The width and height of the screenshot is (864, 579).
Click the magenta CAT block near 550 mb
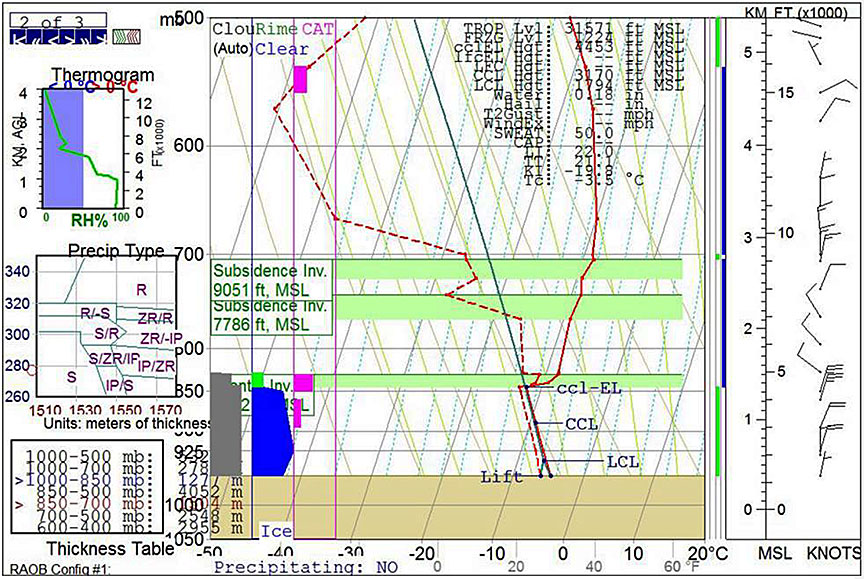tap(300, 79)
